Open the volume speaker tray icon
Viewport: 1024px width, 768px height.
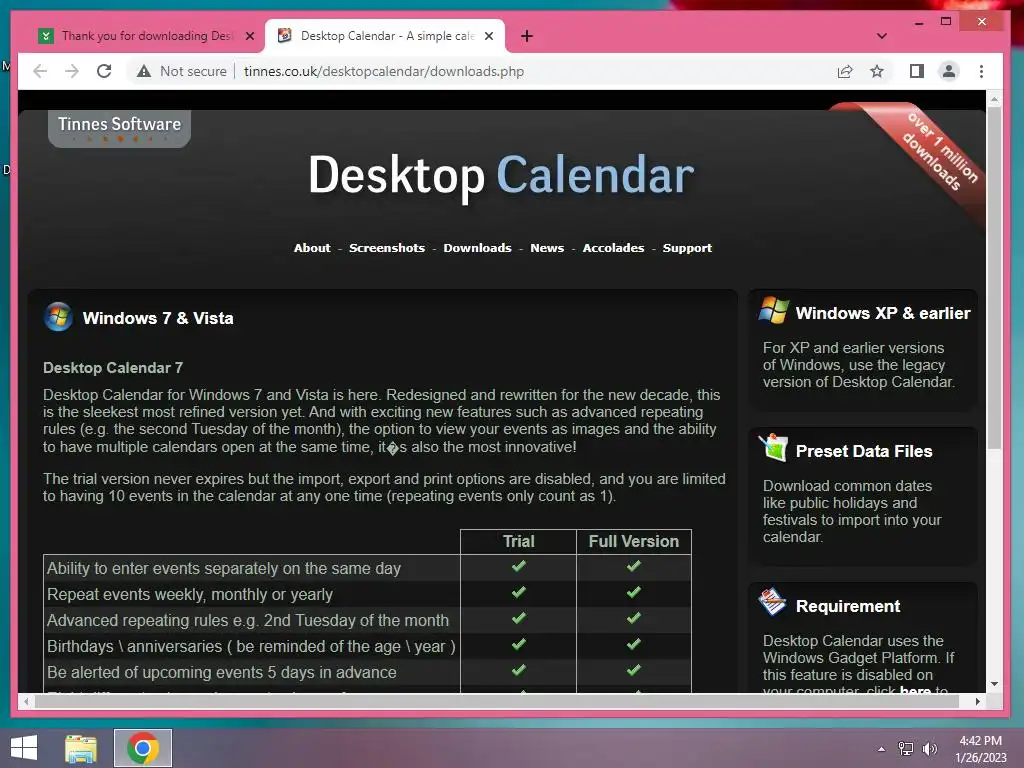click(930, 749)
